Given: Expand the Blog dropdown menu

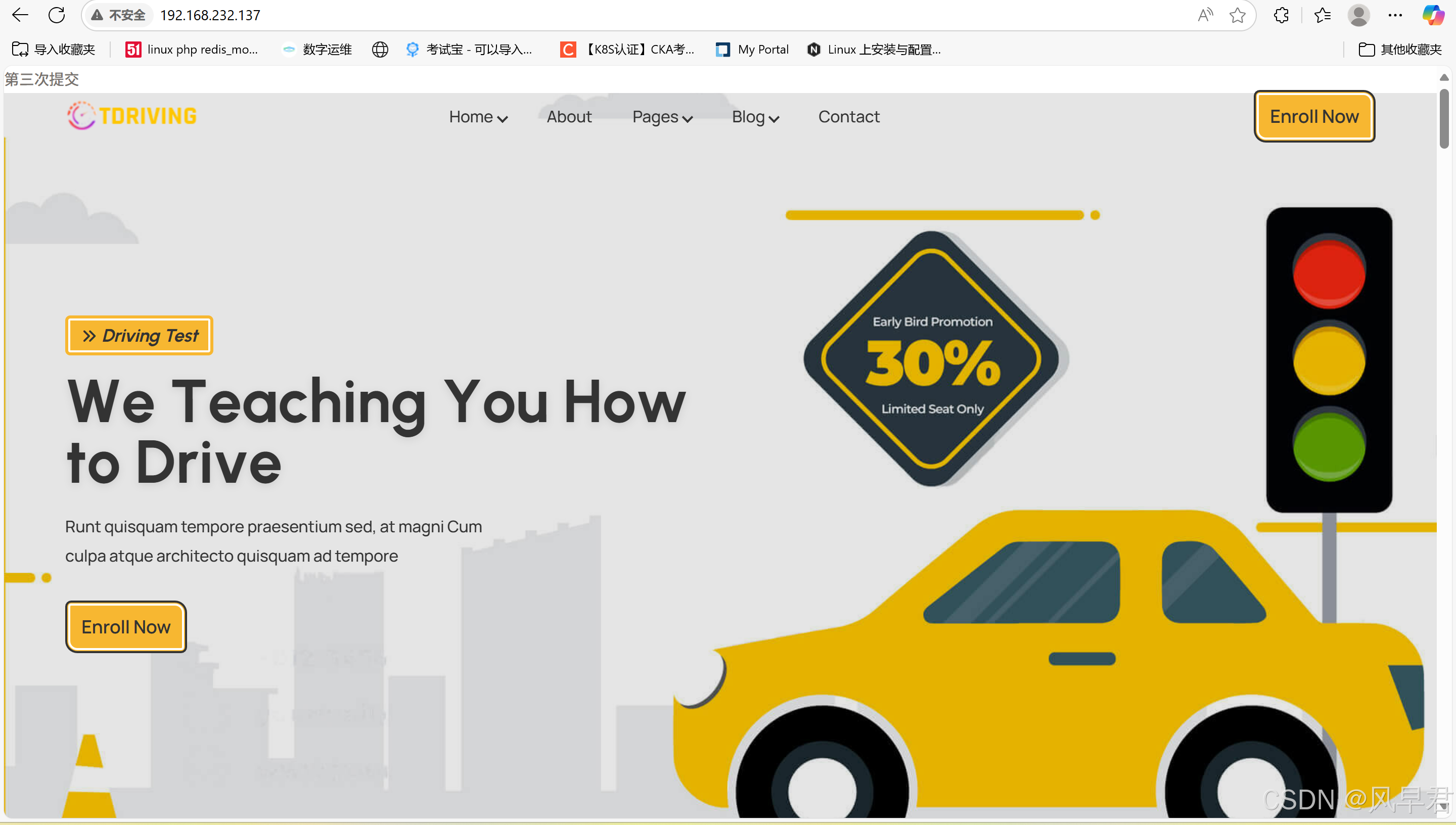Looking at the screenshot, I should tap(755, 117).
